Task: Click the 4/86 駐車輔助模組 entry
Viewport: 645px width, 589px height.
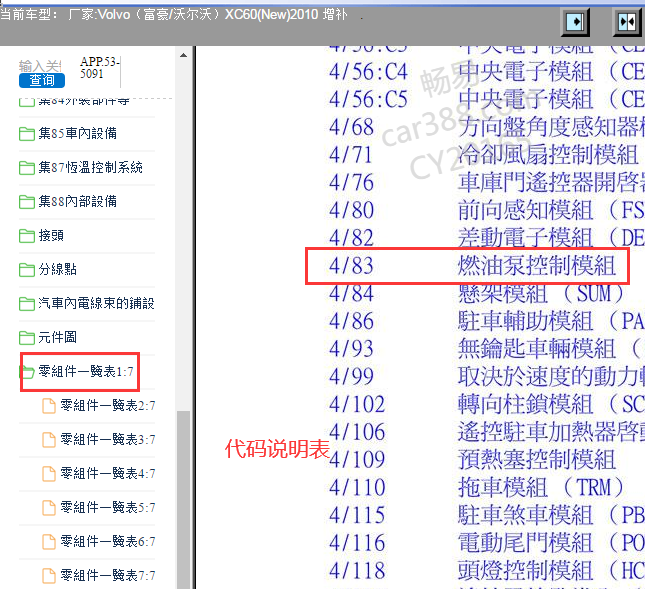Action: click(x=487, y=321)
